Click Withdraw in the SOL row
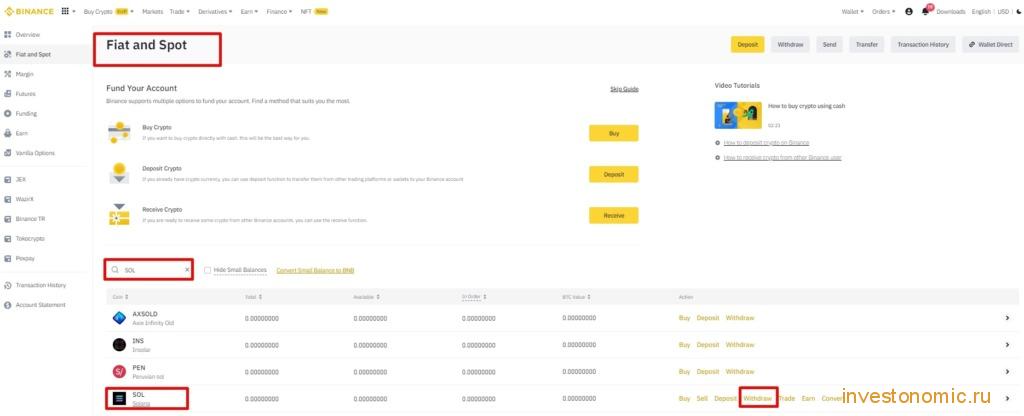Screen dimensions: 1024x416 tap(758, 398)
